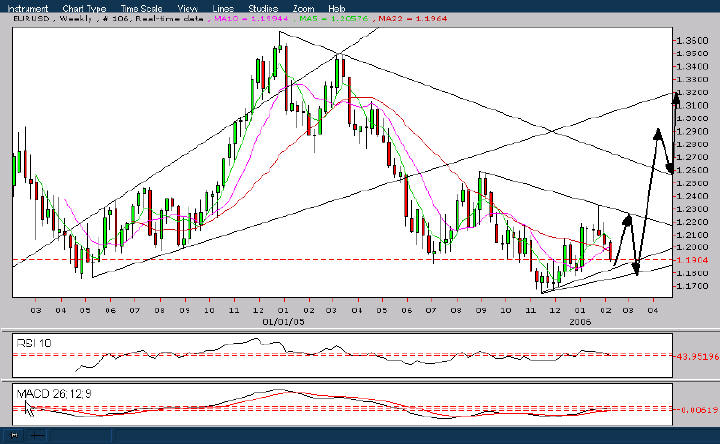Click the MA10 value label in header
The image size is (720, 444).
pyautogui.click(x=251, y=19)
